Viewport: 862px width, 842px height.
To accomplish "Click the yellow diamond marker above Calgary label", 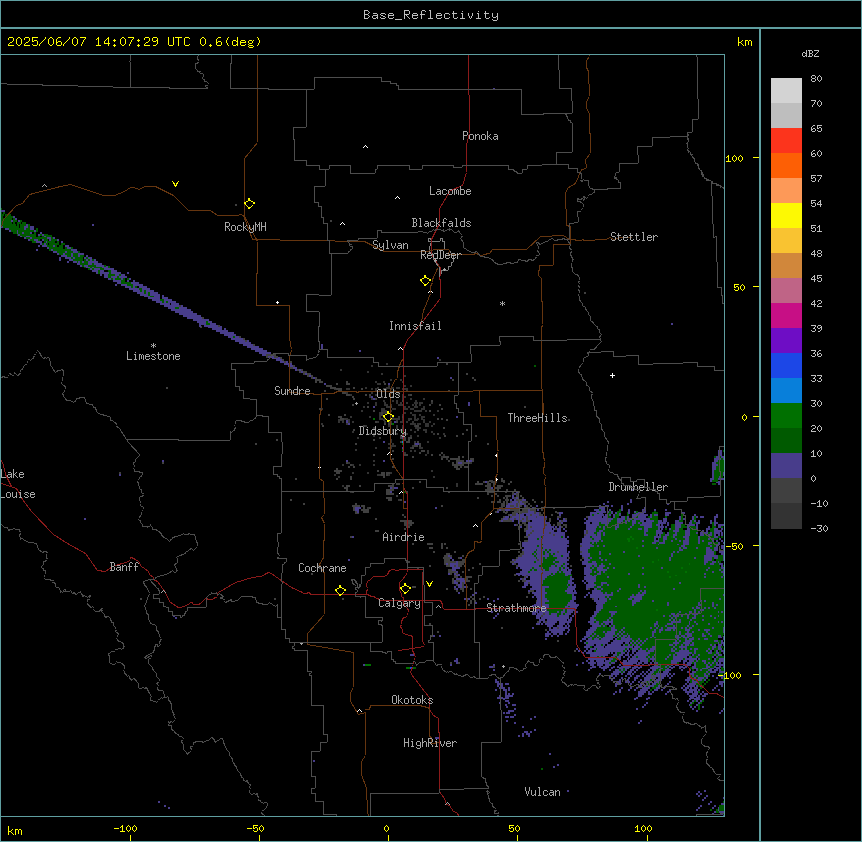I will 405,589.
